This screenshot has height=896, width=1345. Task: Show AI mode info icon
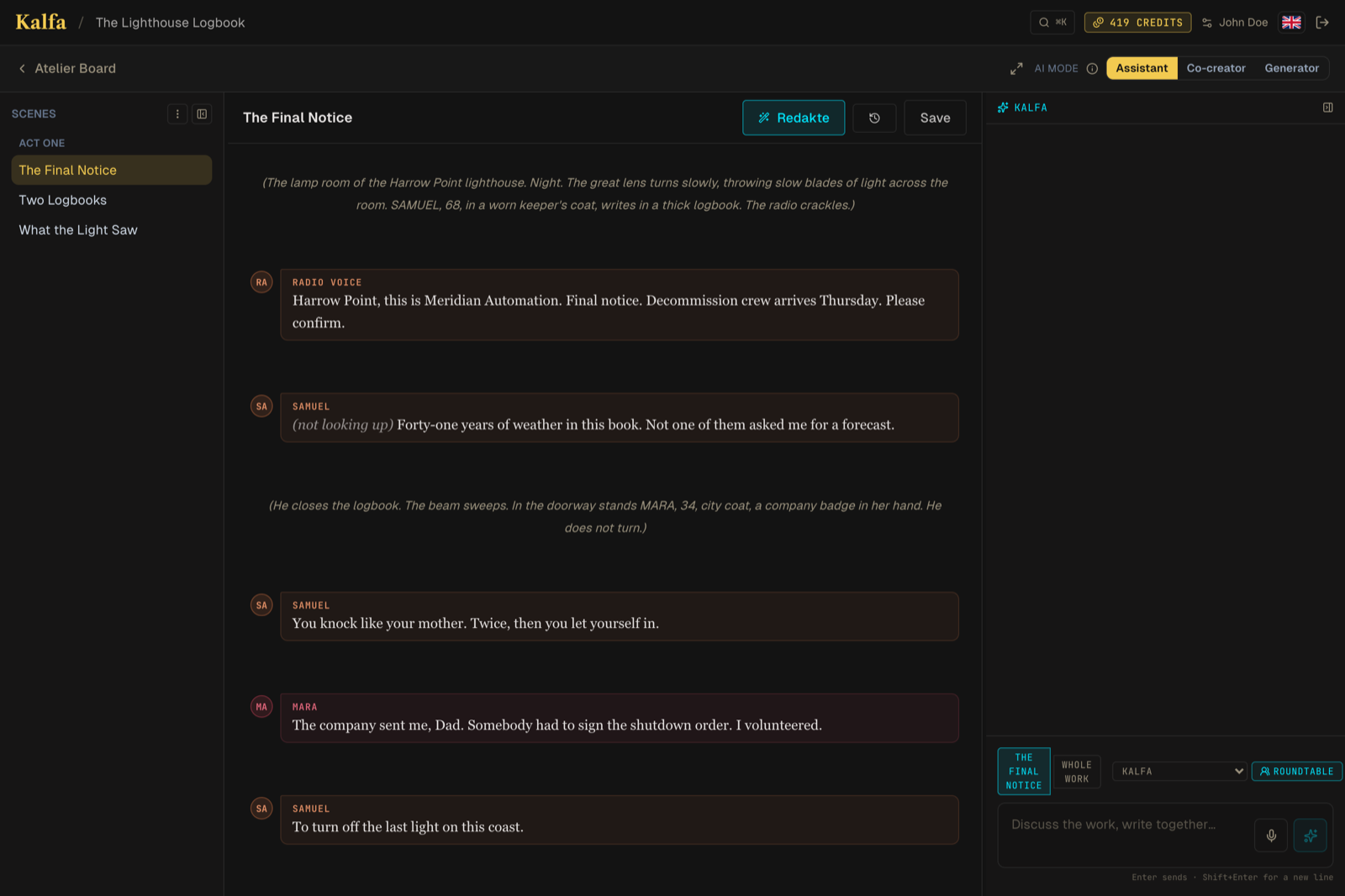(x=1092, y=69)
